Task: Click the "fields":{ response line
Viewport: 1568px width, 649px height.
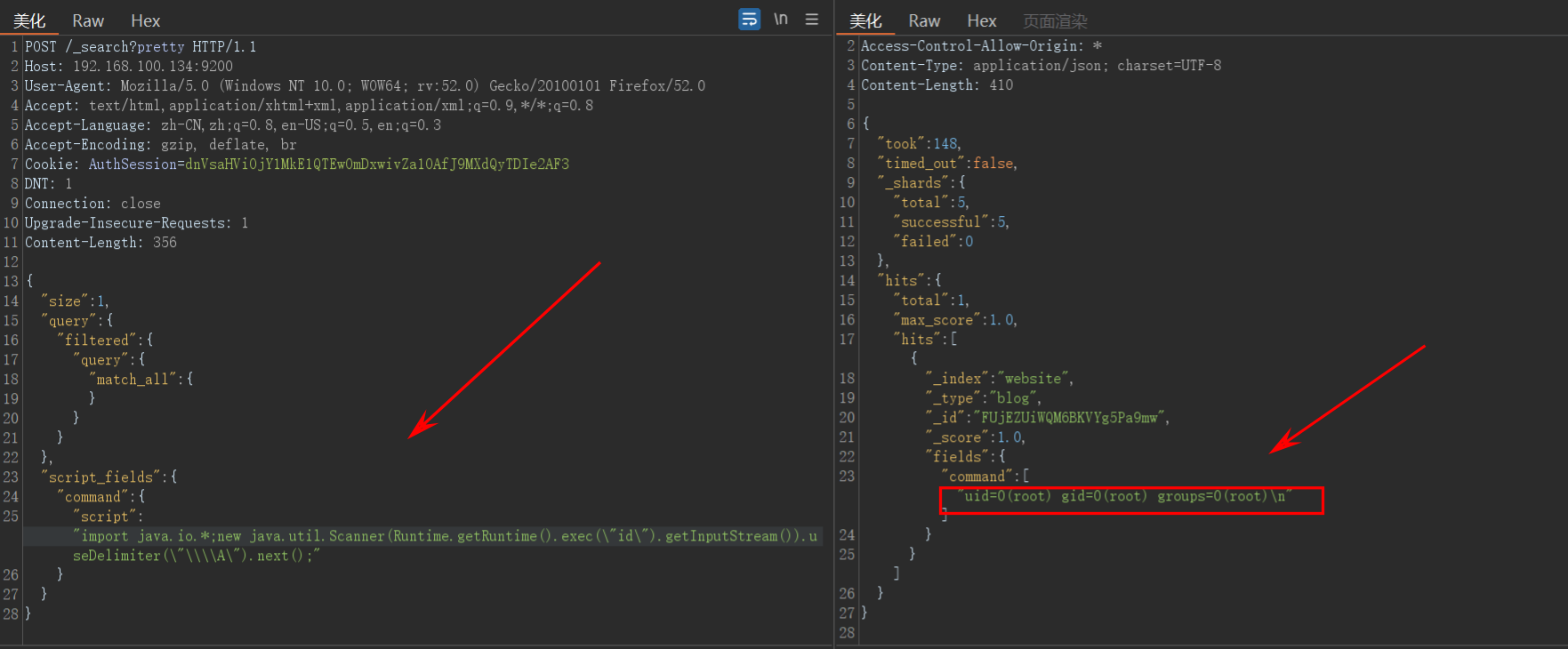Action: point(965,456)
